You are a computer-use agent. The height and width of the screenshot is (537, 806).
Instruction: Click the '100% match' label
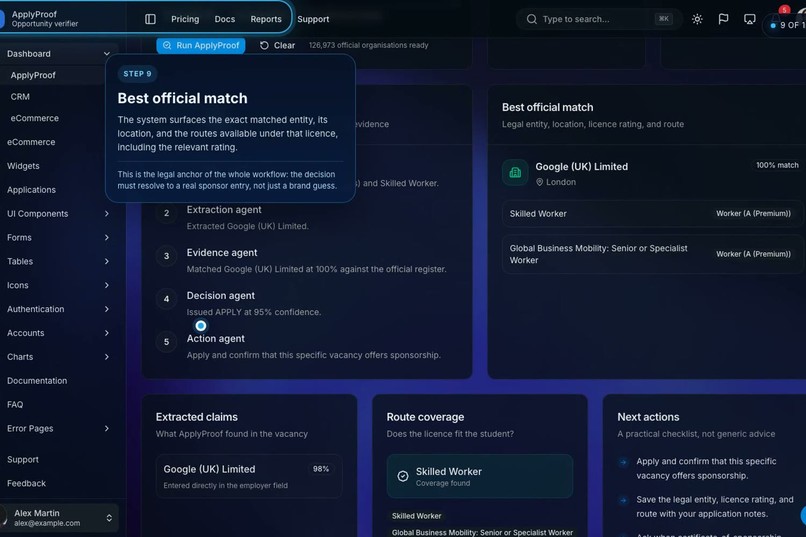pyautogui.click(x=777, y=165)
